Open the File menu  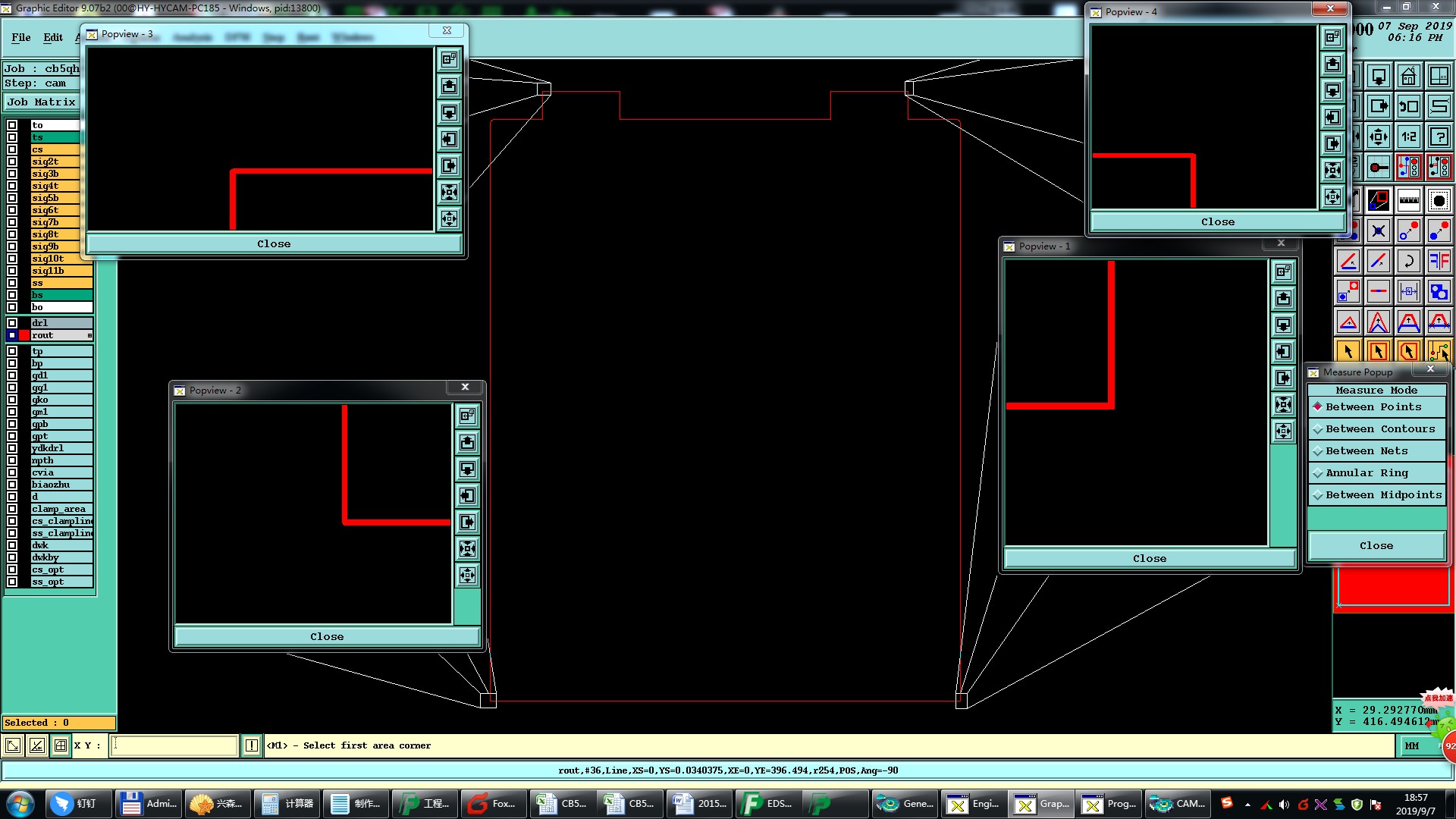pyautogui.click(x=21, y=37)
